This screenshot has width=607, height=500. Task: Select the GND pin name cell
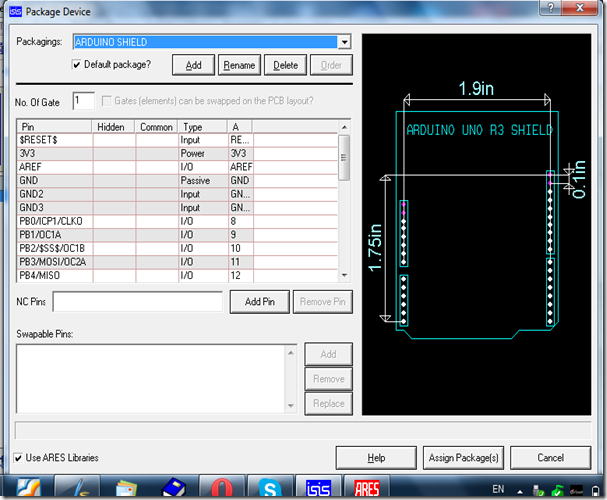click(x=54, y=181)
